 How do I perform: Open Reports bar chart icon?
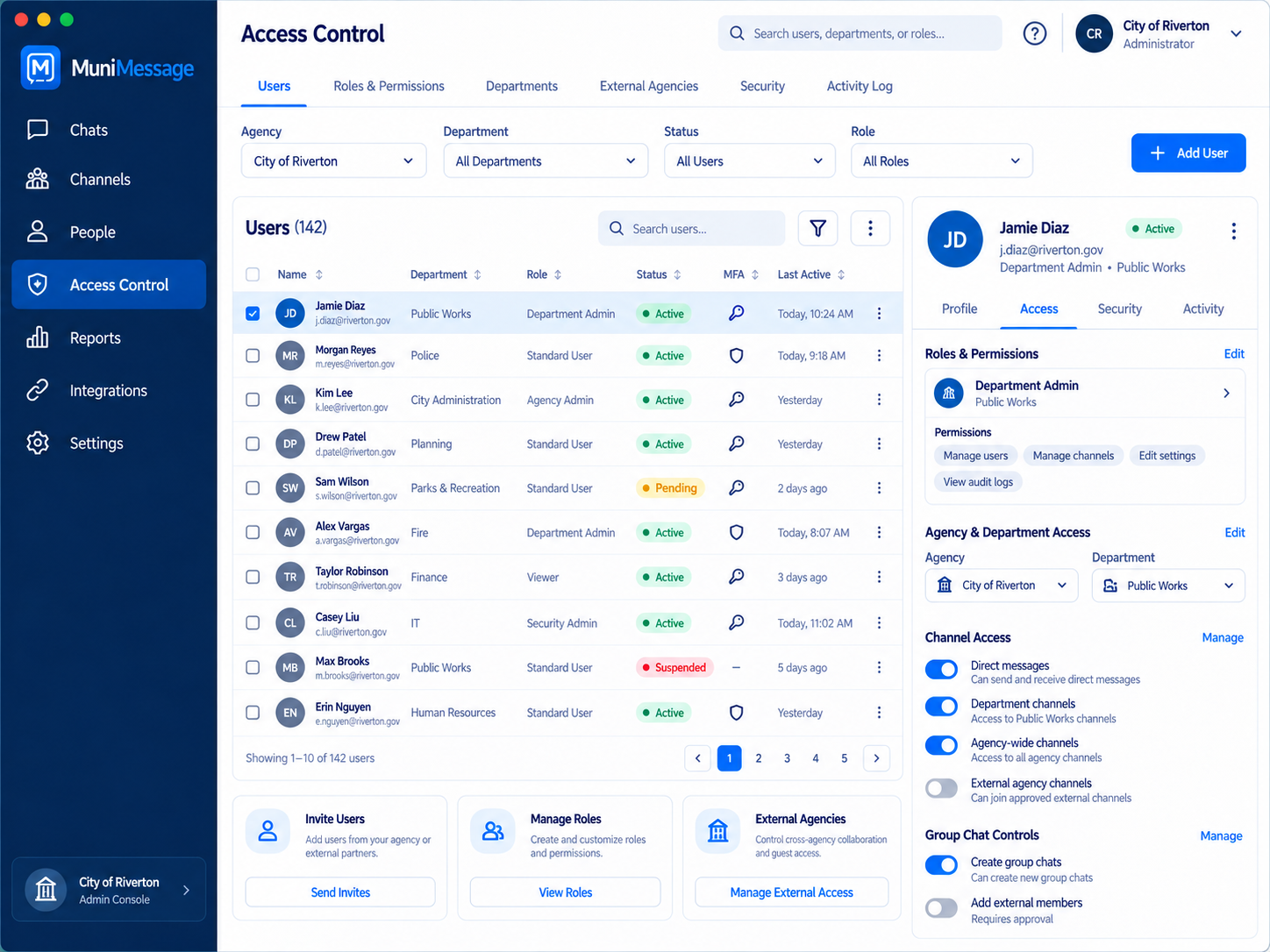coord(37,337)
